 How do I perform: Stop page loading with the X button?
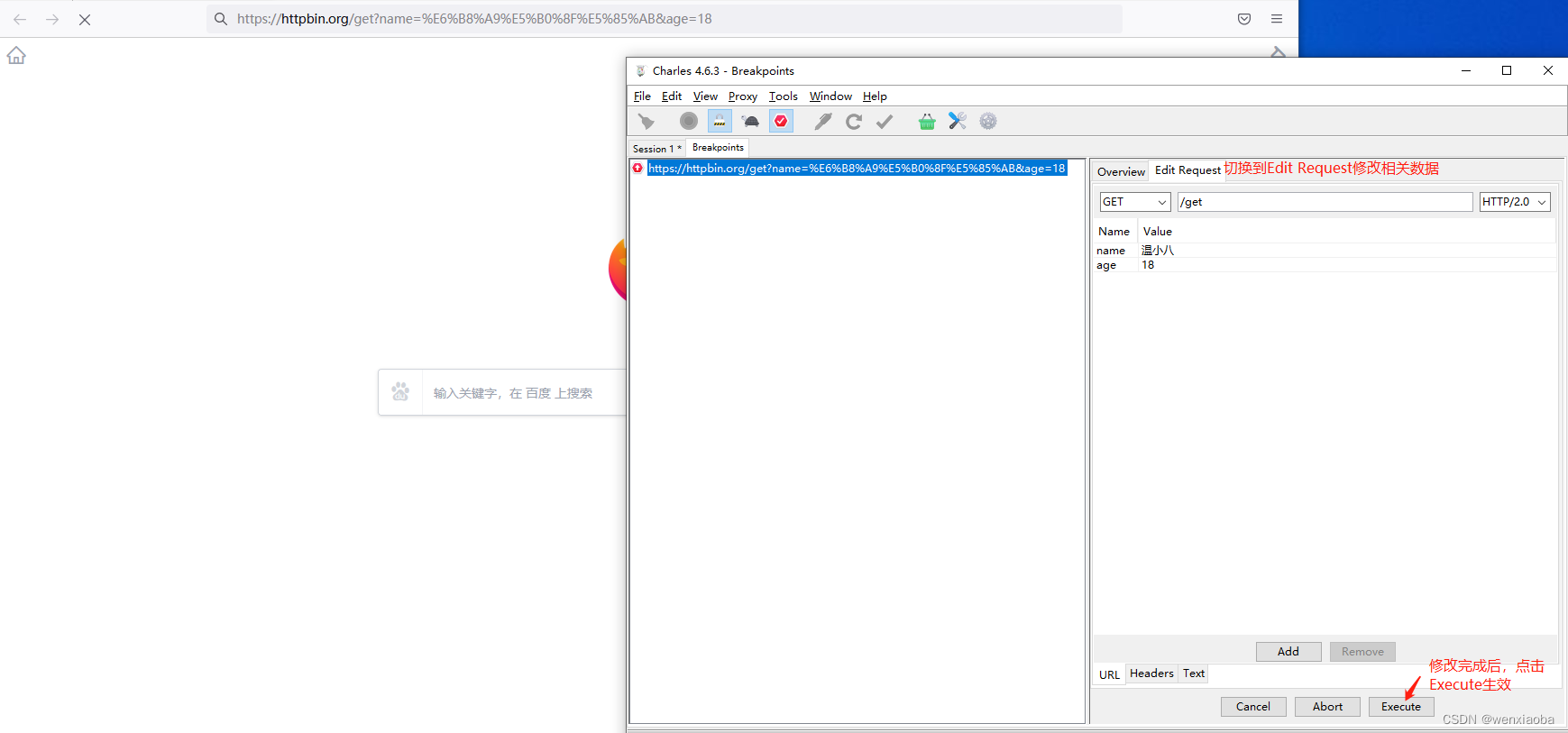pyautogui.click(x=85, y=19)
